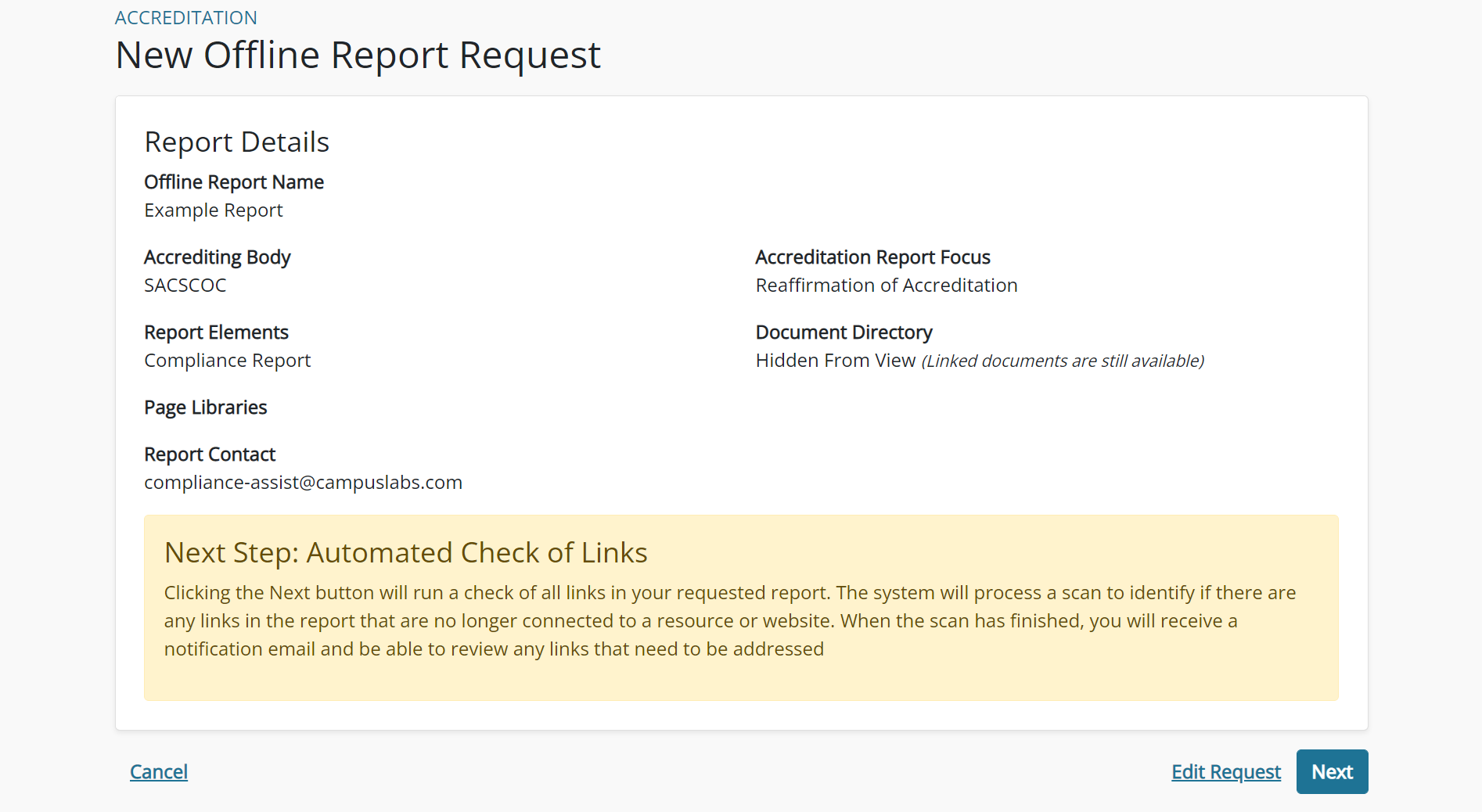
Task: Click the Report Elements label
Action: coord(216,332)
